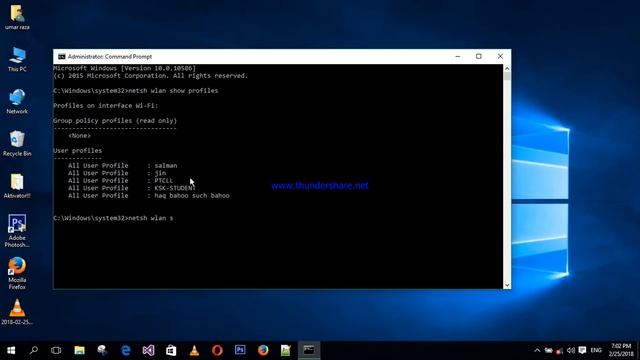Click 'netsh wlan show profiles' command line

pyautogui.click(x=136, y=91)
